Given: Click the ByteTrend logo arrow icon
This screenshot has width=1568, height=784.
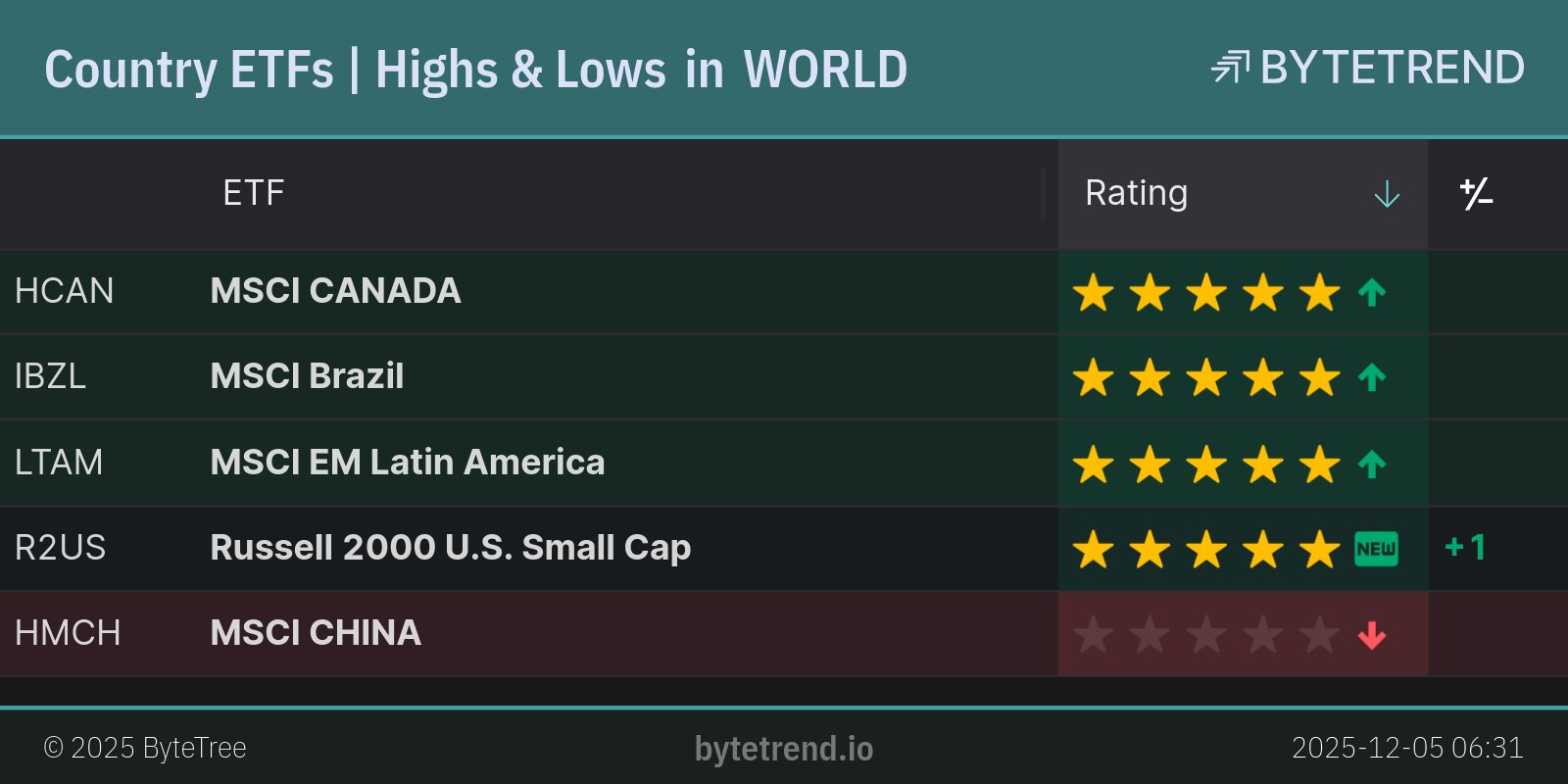Looking at the screenshot, I should [x=1230, y=68].
